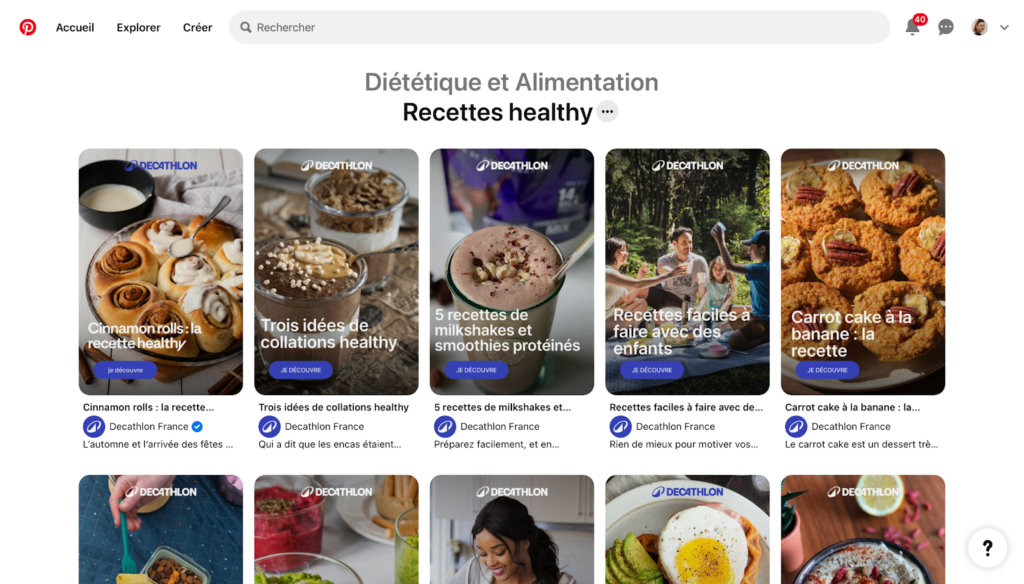Click 'Je découvre' on collations healthy pin
Viewport: 1024px width, 584px height.
point(300,370)
